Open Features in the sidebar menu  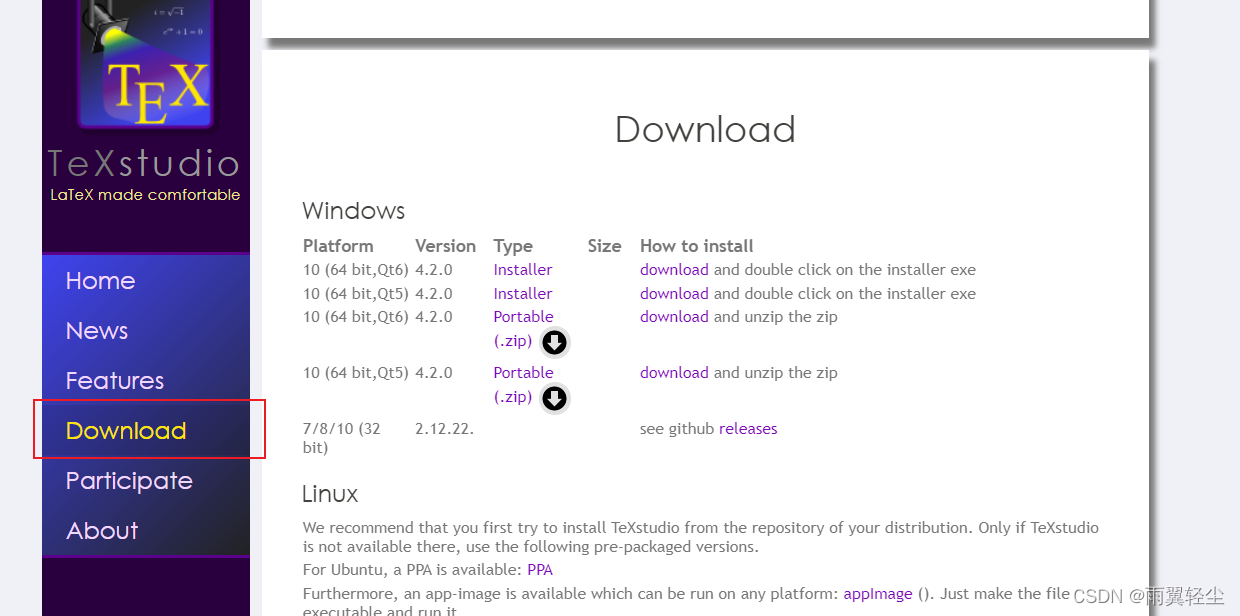click(115, 381)
